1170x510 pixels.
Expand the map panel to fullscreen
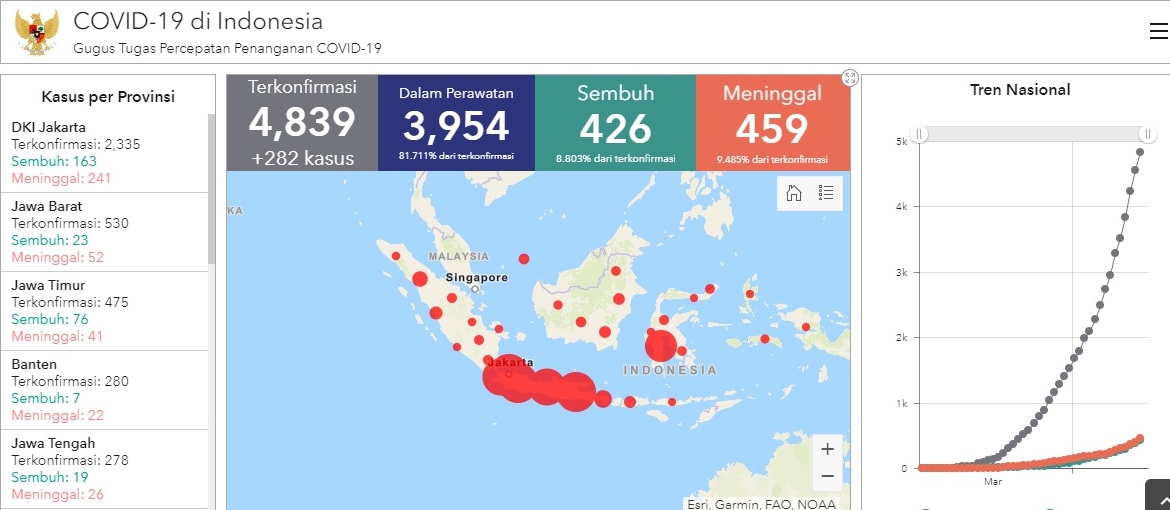coord(850,78)
